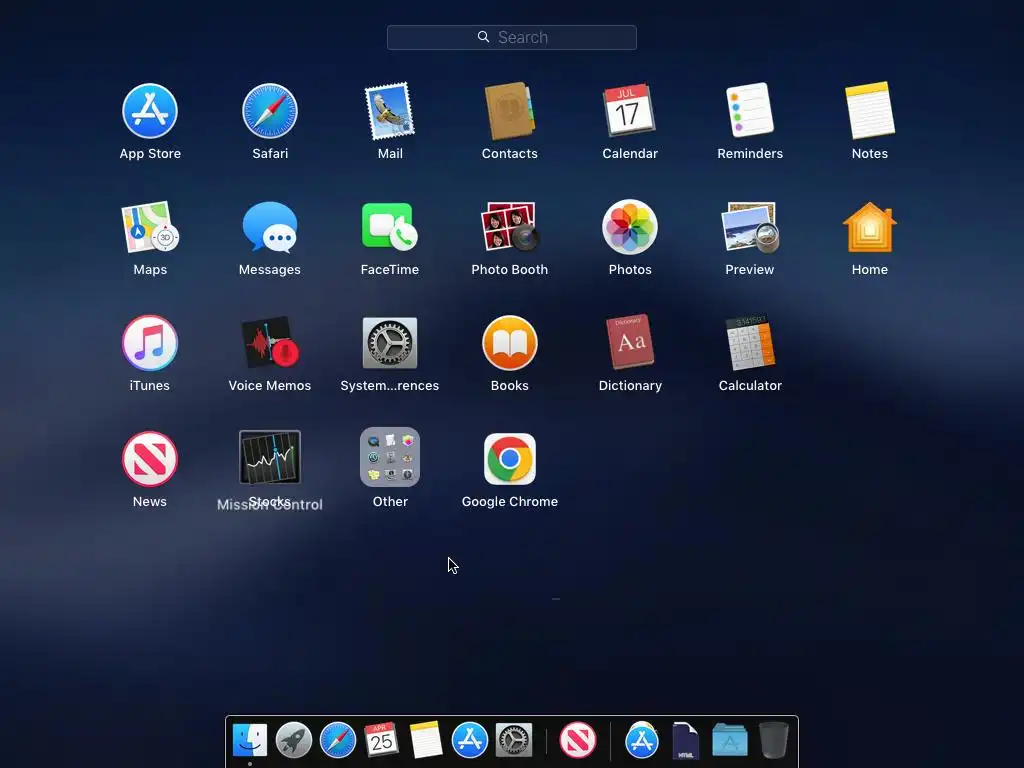The image size is (1024, 768).
Task: Open System Preferences gear in the Dock
Action: click(x=514, y=740)
